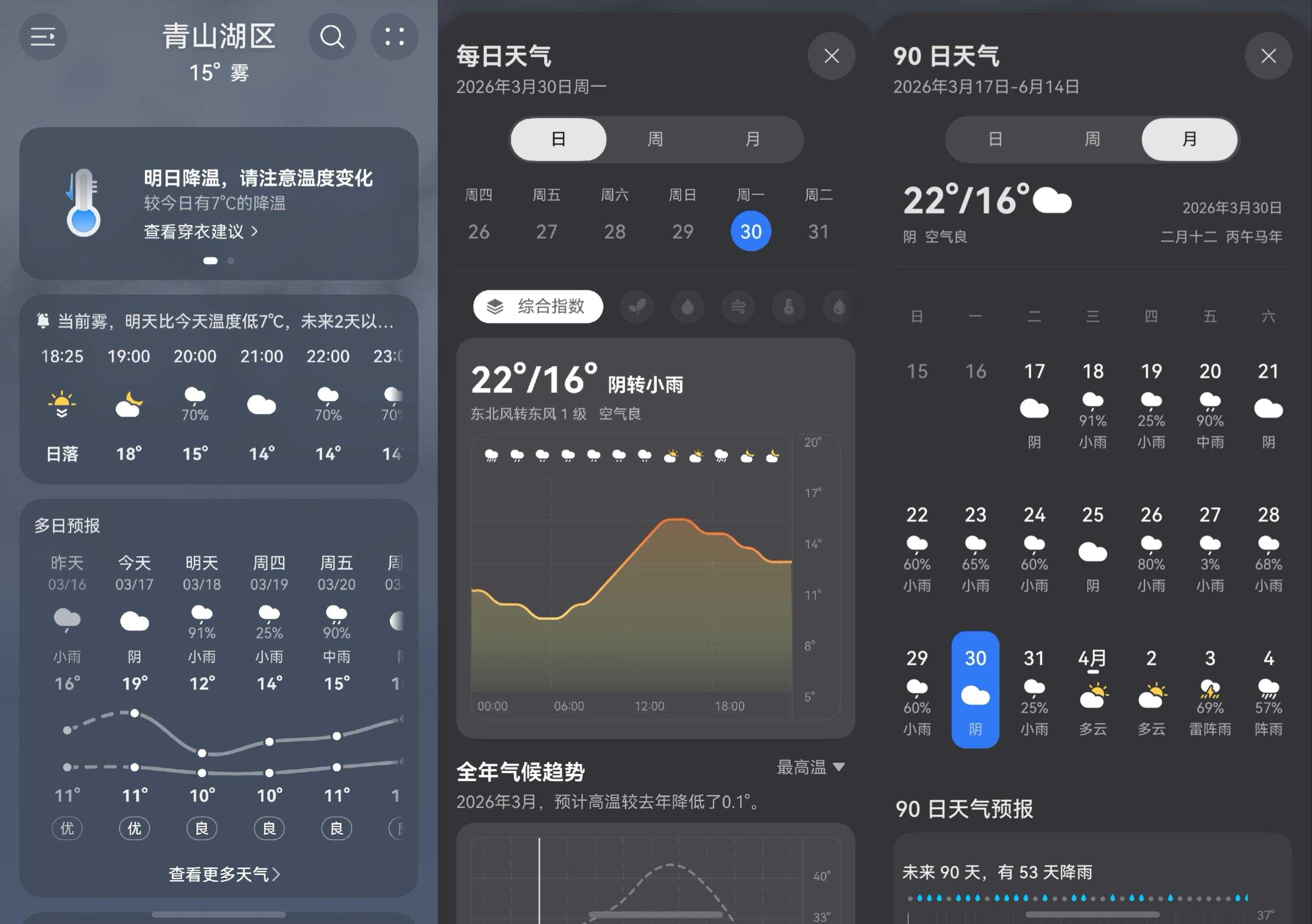Expand 查看穿衣建议 chevron link
1312x924 pixels.
pos(201,232)
